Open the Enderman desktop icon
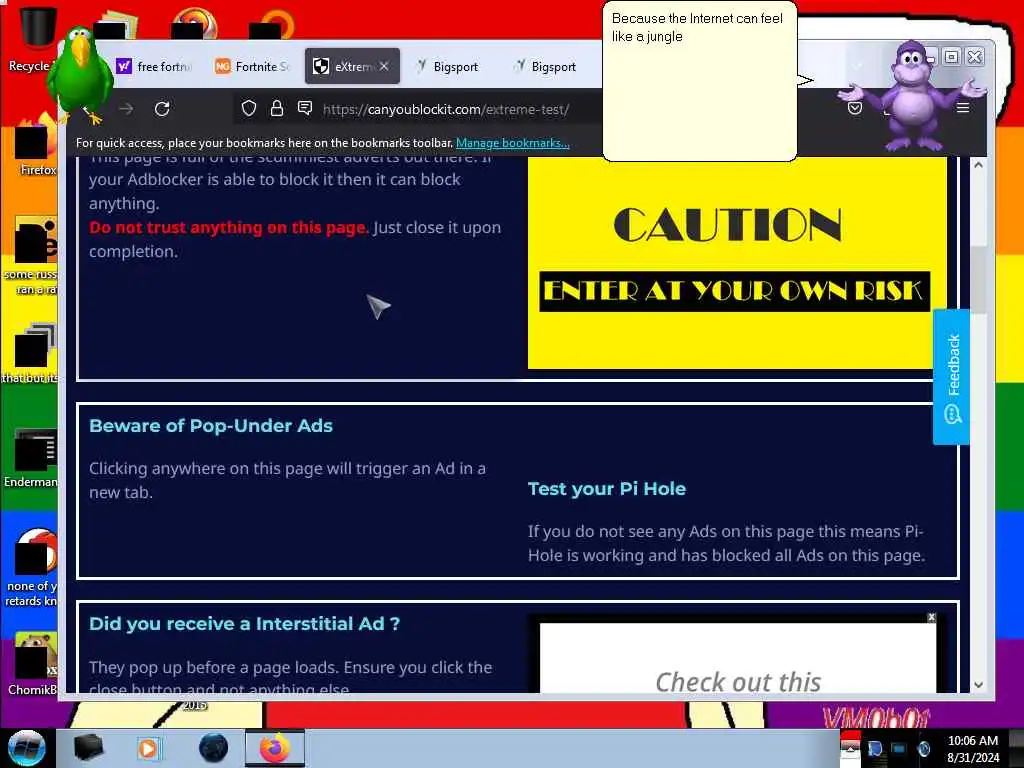 tap(33, 457)
